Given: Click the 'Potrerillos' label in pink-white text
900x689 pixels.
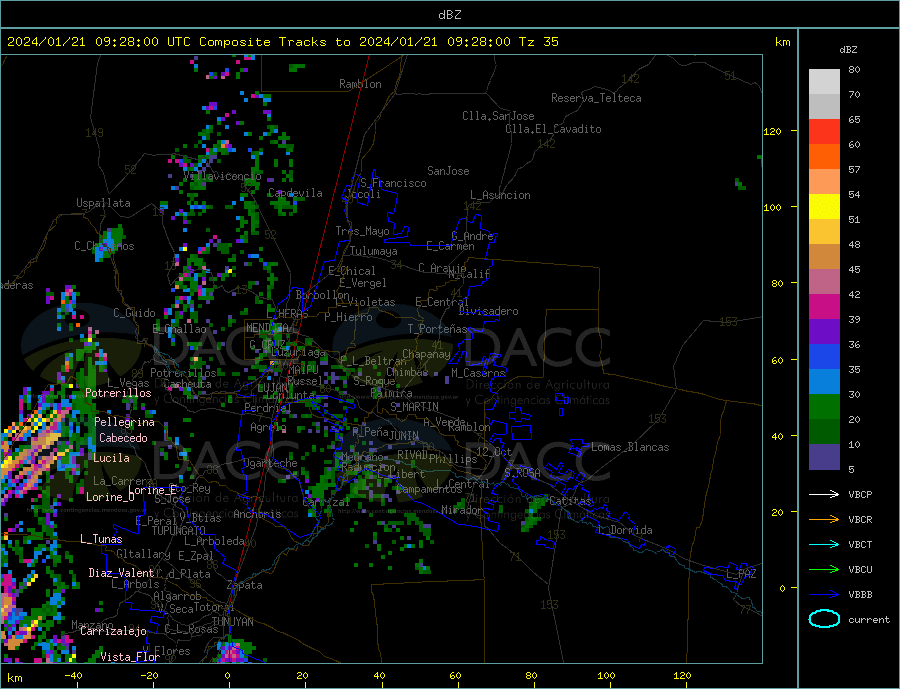Looking at the screenshot, I should pos(118,393).
